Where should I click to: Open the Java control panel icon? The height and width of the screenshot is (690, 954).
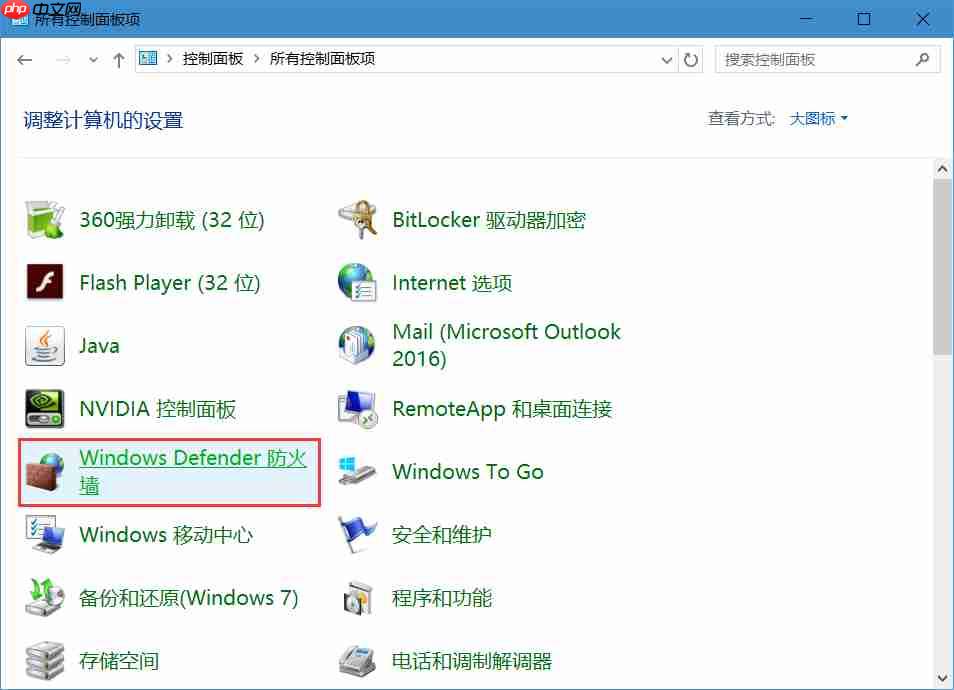pos(99,345)
